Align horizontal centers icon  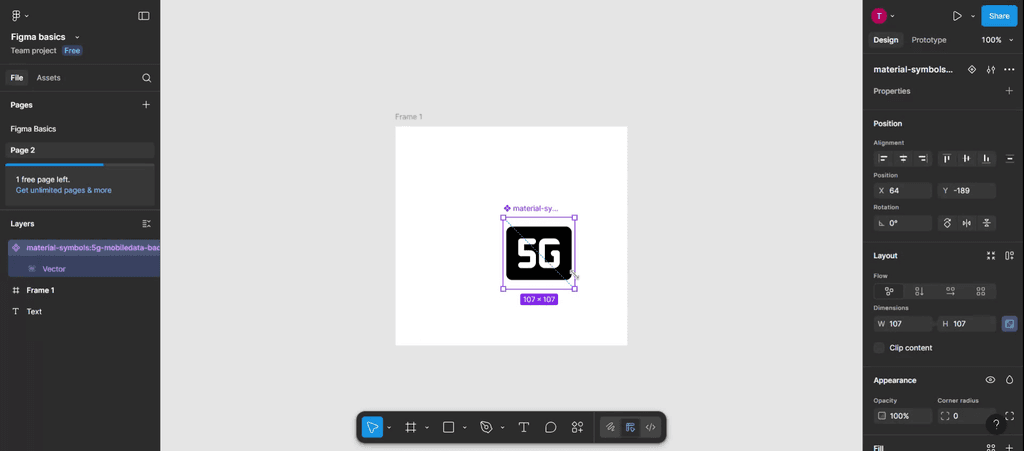(903, 158)
